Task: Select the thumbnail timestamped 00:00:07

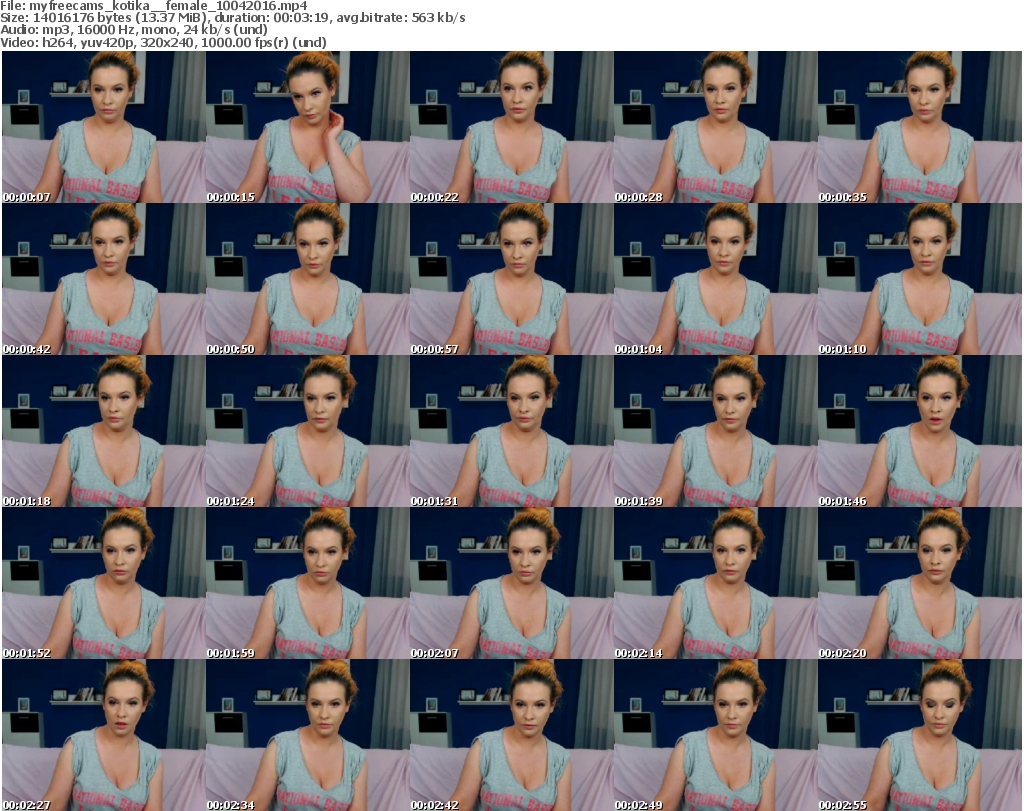Action: [x=104, y=127]
